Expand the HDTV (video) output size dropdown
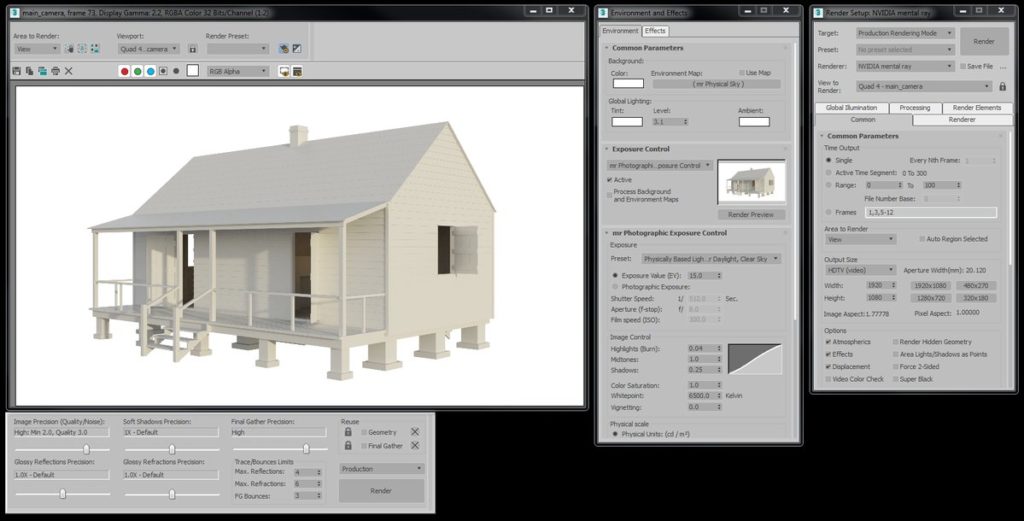This screenshot has width=1024, height=521. point(860,270)
